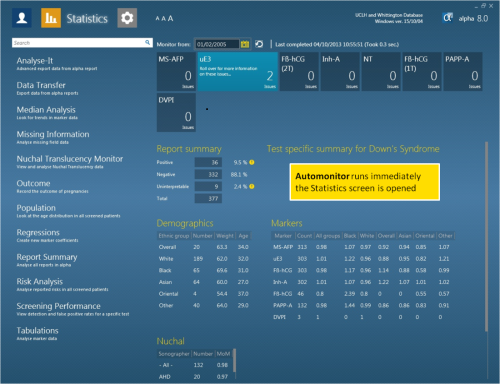The image size is (500, 384).
Task: Select the PAPP-A monitor tile
Action: tap(463, 72)
